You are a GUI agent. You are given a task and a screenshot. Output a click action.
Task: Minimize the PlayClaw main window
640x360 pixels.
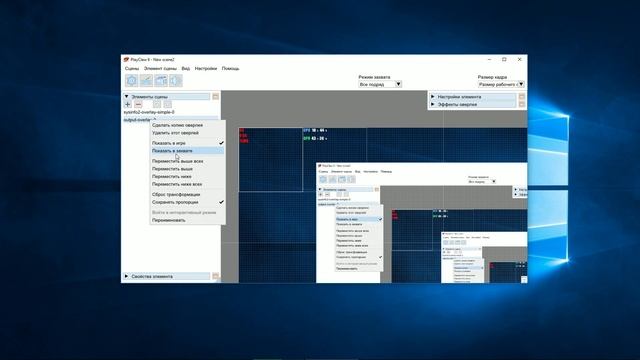(489, 60)
